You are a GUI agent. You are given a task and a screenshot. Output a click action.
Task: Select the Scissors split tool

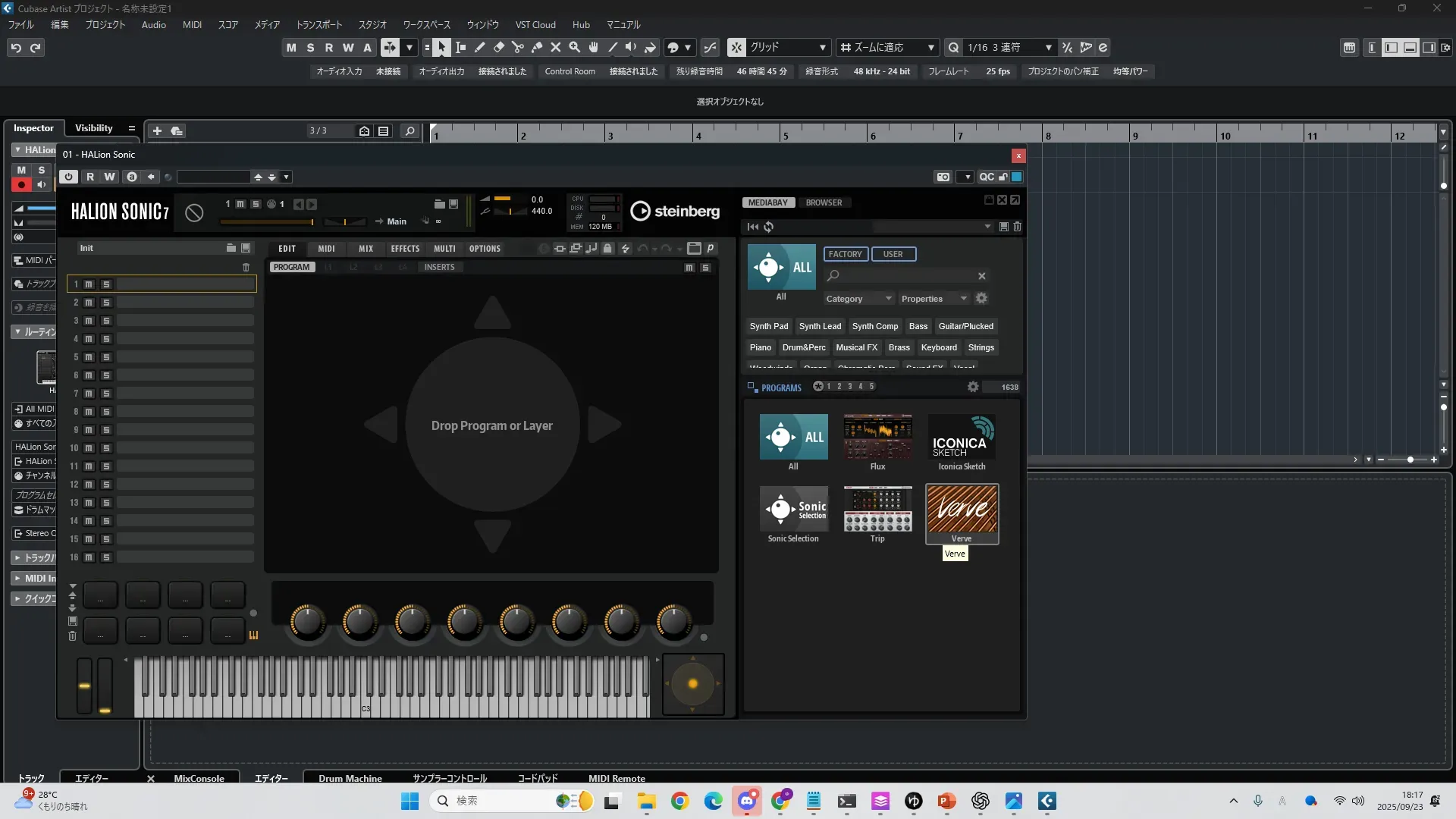pos(518,48)
